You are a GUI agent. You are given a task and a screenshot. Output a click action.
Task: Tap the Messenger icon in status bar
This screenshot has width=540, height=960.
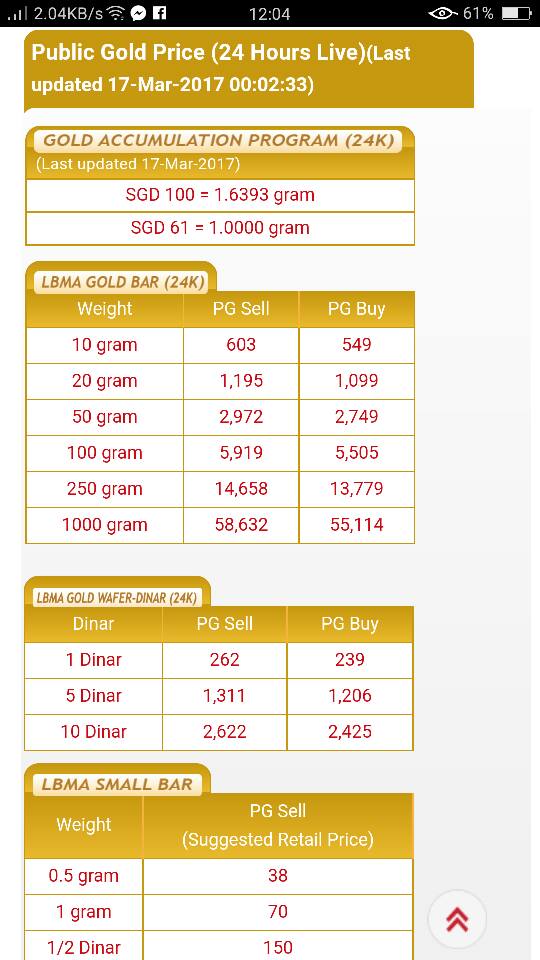pos(138,13)
